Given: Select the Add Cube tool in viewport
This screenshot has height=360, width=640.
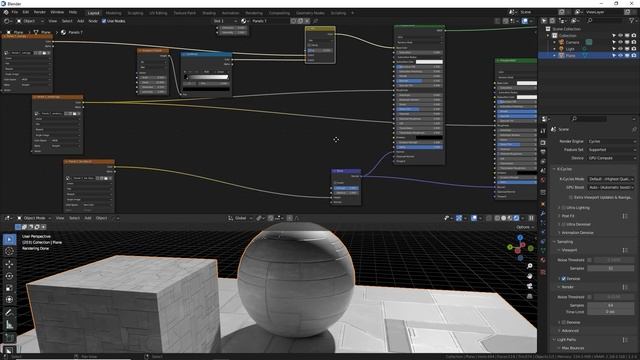Looking at the screenshot, I should 9,338.
